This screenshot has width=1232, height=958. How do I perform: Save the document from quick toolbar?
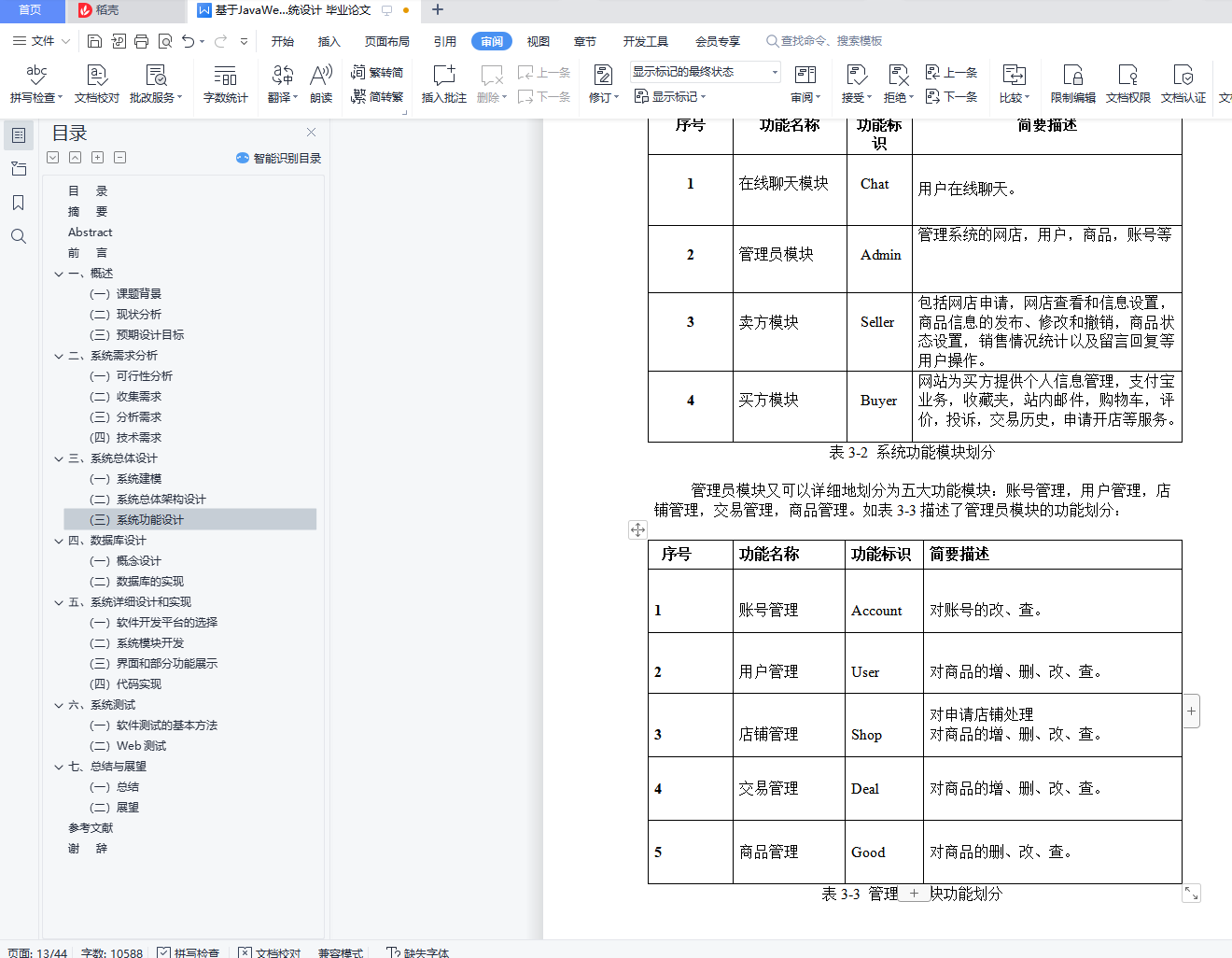tap(94, 41)
